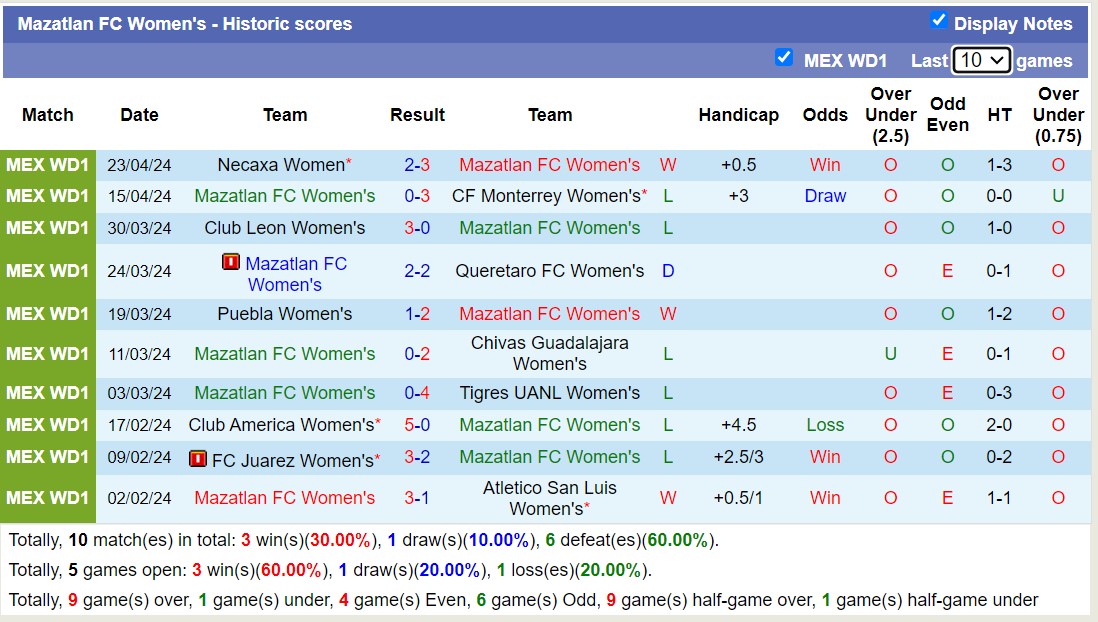Uncheck the MEX WD1 league checkbox
1098x622 pixels.
pyautogui.click(x=784, y=58)
